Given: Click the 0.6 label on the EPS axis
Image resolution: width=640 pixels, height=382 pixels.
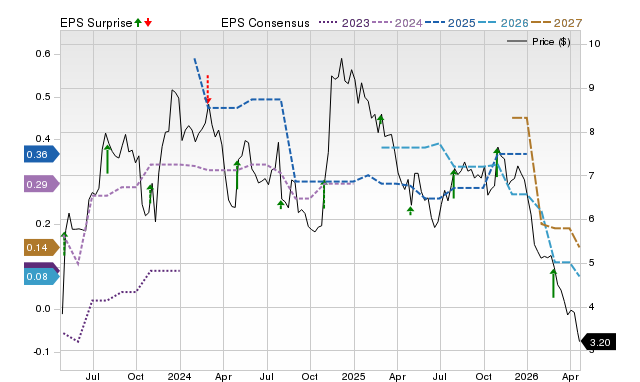Looking at the screenshot, I should tap(43, 54).
